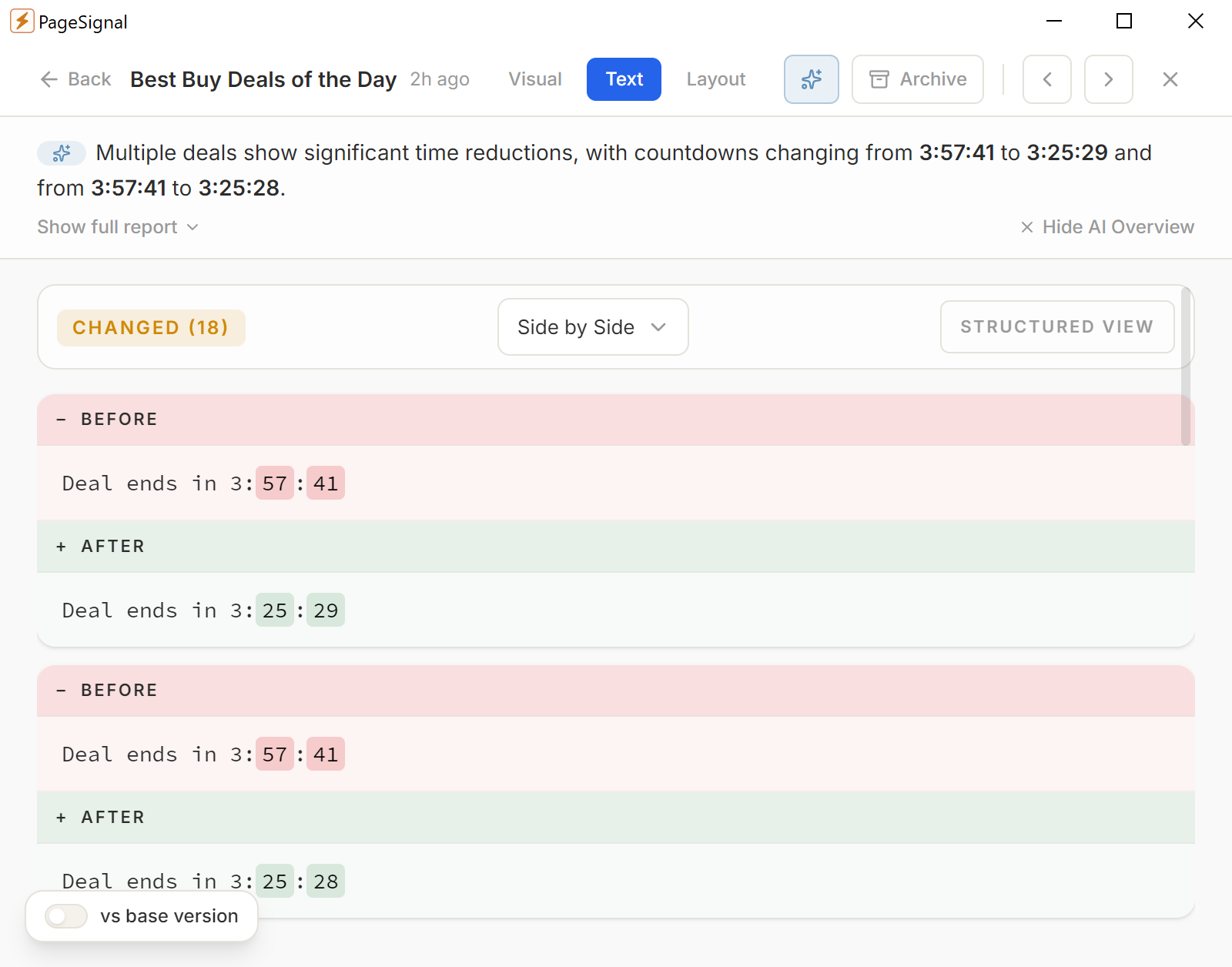
Task: Click the diff list vertical scrollbar
Action: [x=1186, y=366]
